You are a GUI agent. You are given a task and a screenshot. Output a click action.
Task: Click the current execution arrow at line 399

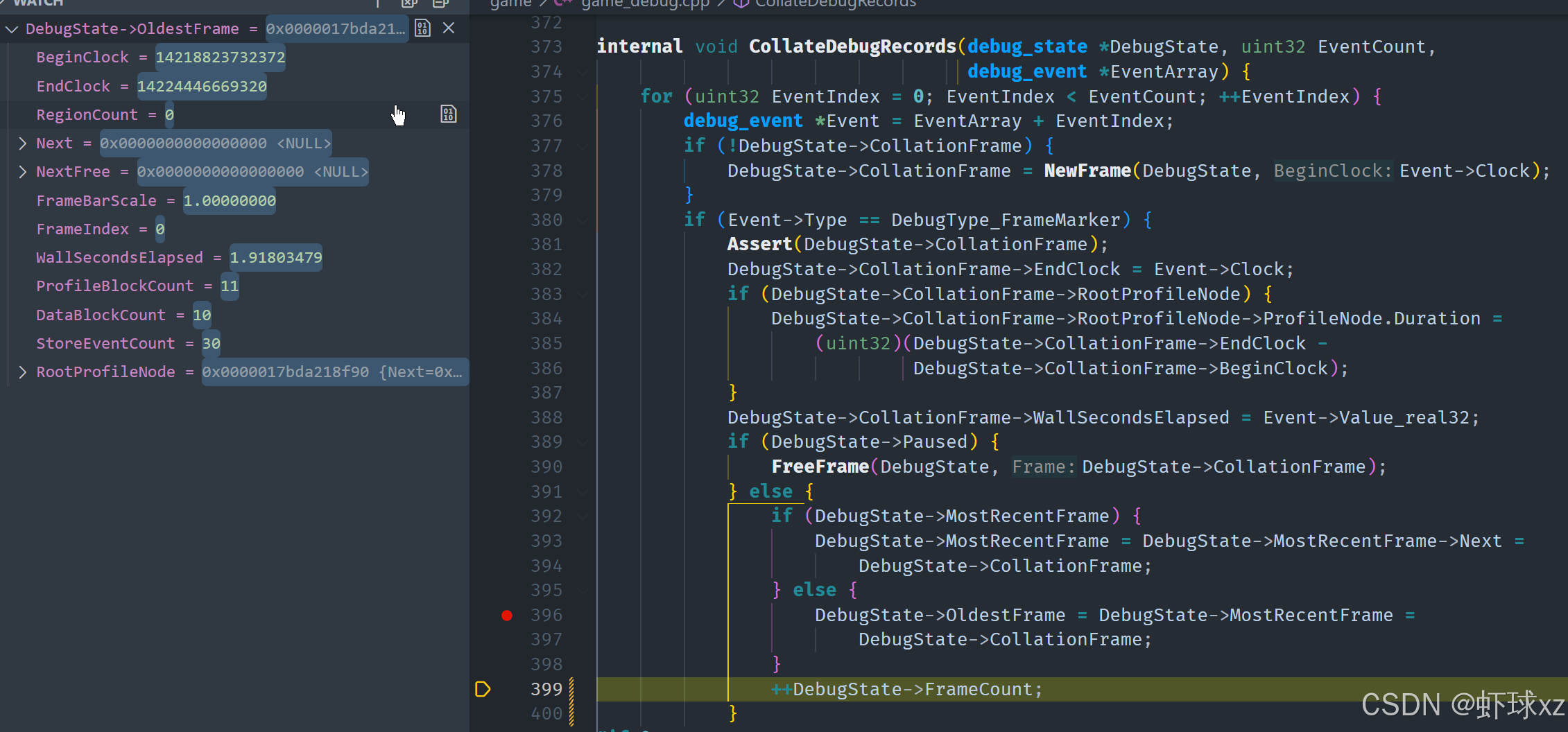tap(483, 689)
